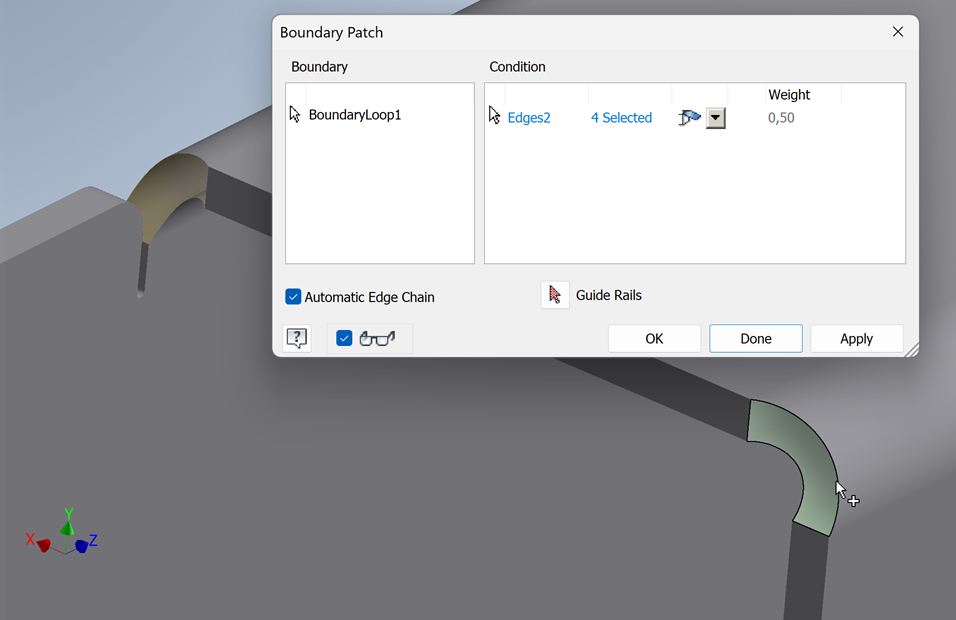
Task: Click the Edges2 link
Action: pyautogui.click(x=528, y=117)
